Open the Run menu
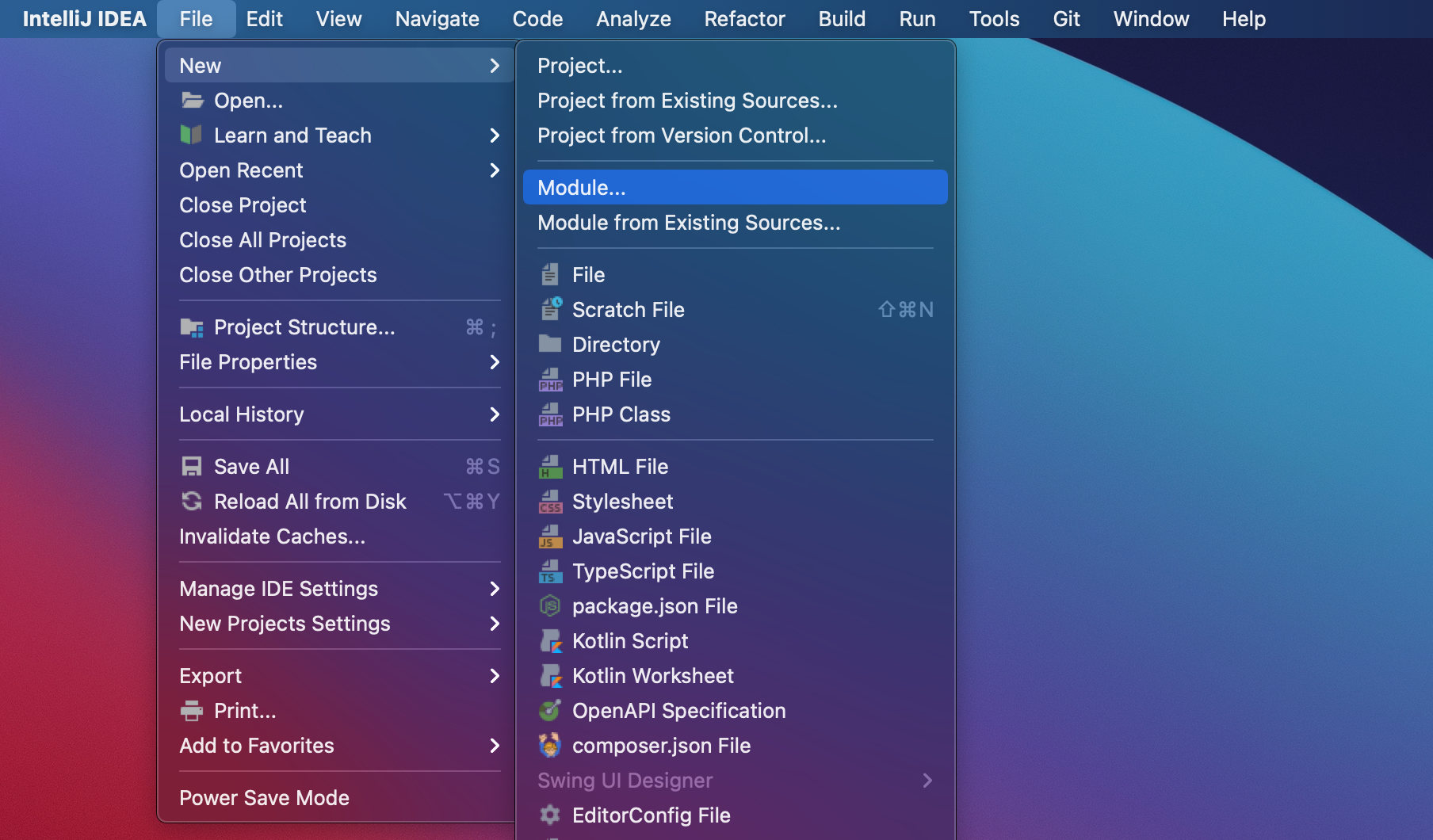1433x840 pixels. tap(917, 19)
